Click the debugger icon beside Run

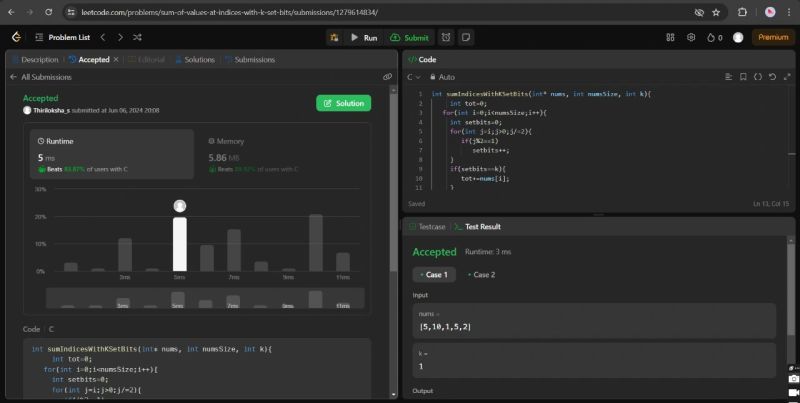pos(334,37)
